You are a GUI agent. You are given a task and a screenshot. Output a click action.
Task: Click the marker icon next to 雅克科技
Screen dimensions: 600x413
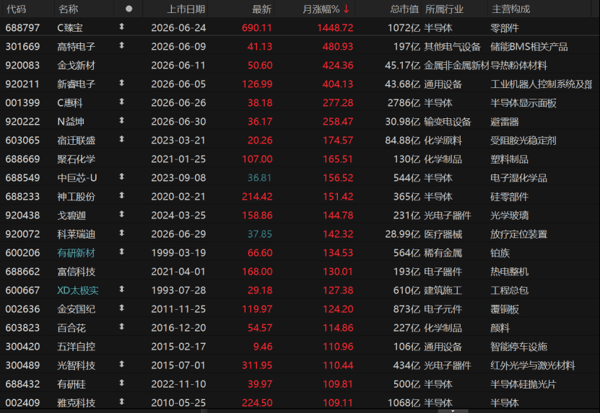coord(122,402)
